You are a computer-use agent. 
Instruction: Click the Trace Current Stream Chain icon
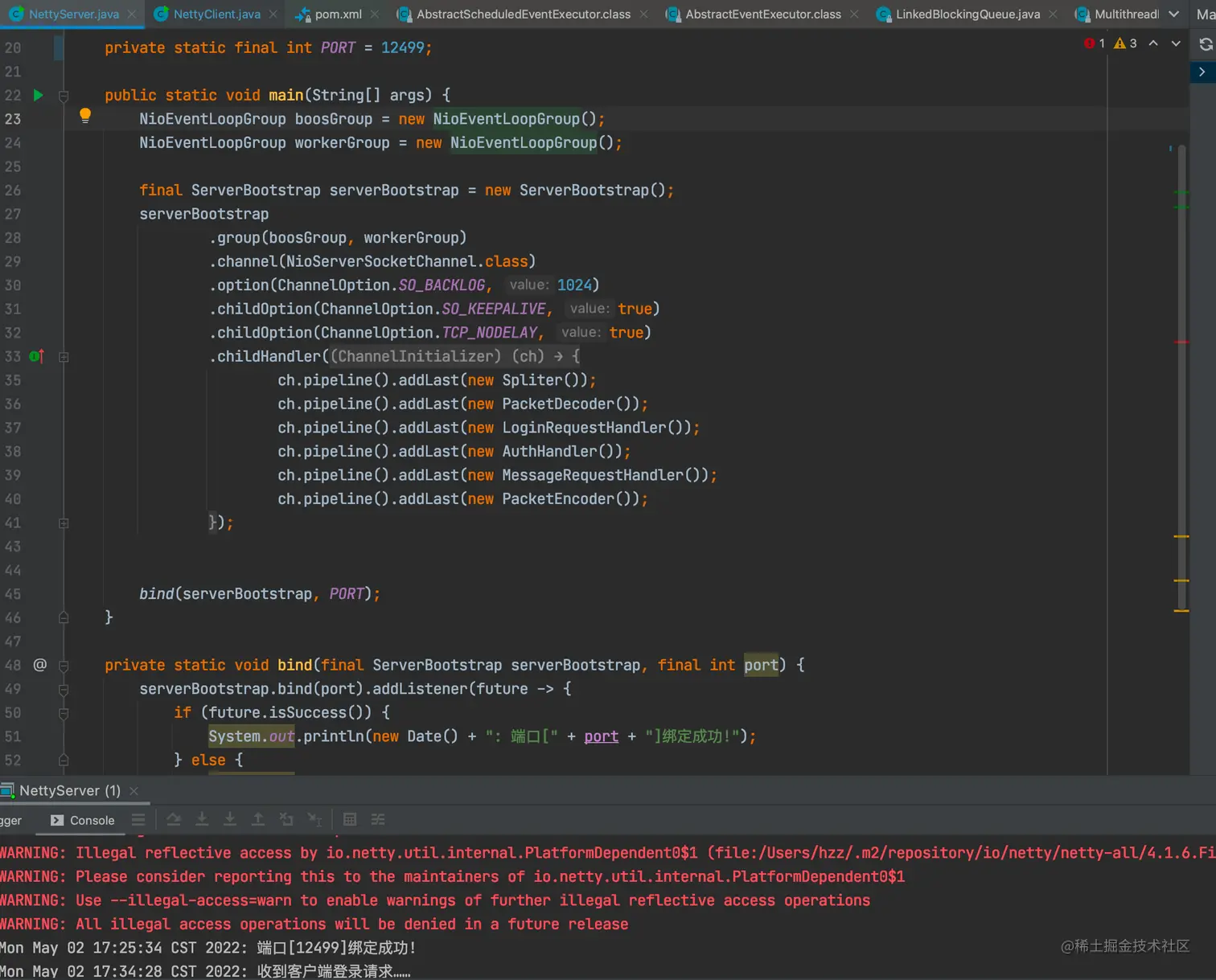378,819
